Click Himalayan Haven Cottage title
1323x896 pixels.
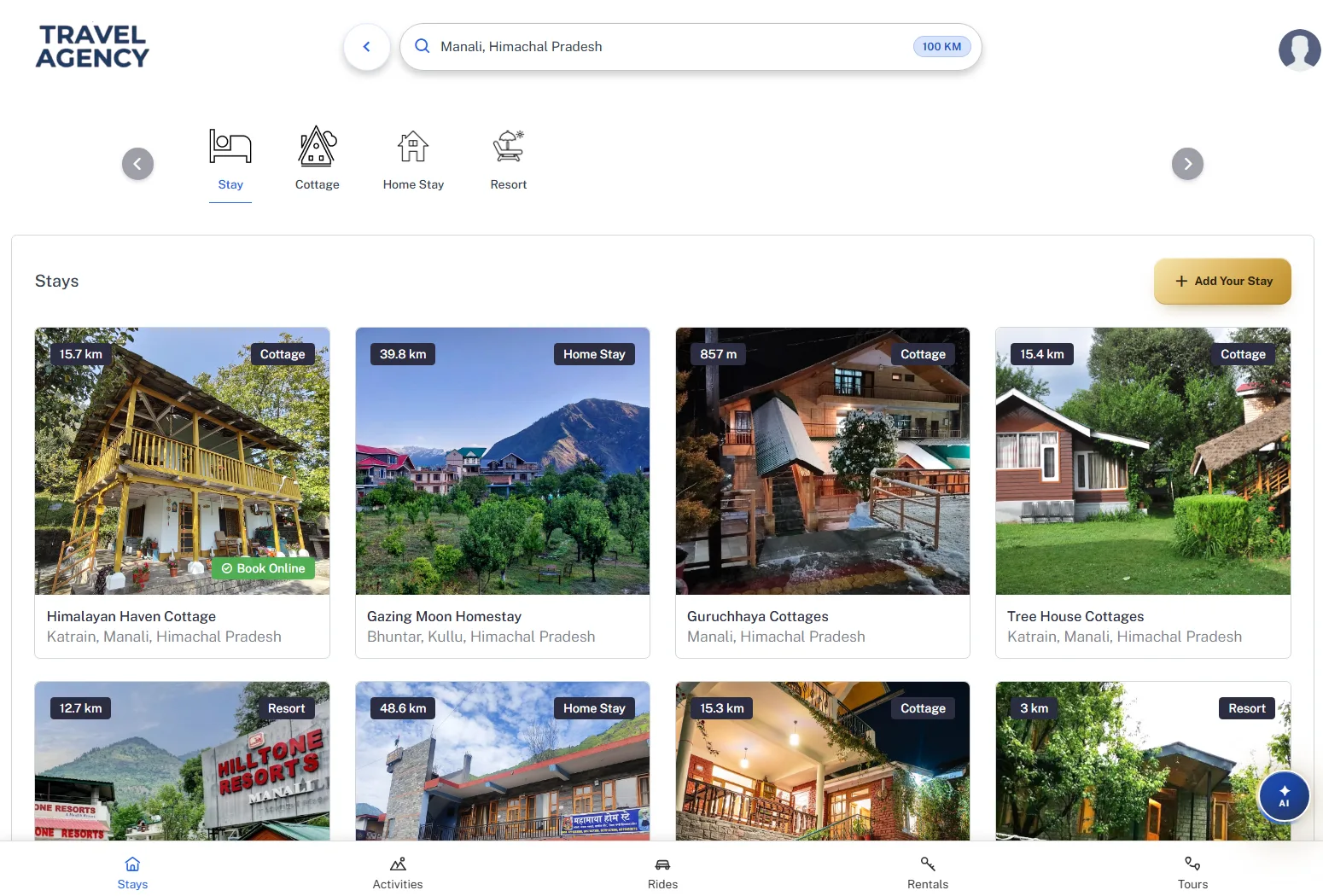(x=131, y=616)
